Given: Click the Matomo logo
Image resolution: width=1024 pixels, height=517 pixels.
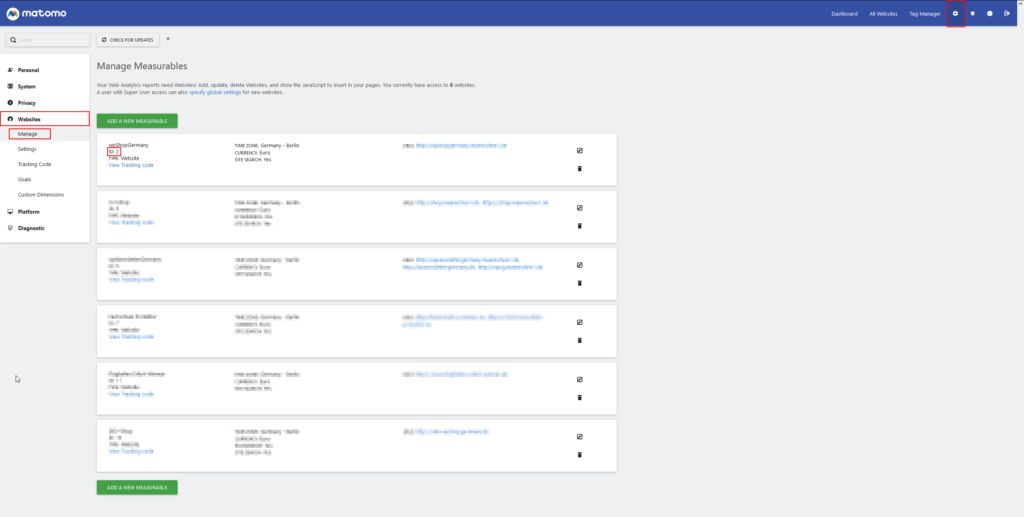Looking at the screenshot, I should coord(36,13).
